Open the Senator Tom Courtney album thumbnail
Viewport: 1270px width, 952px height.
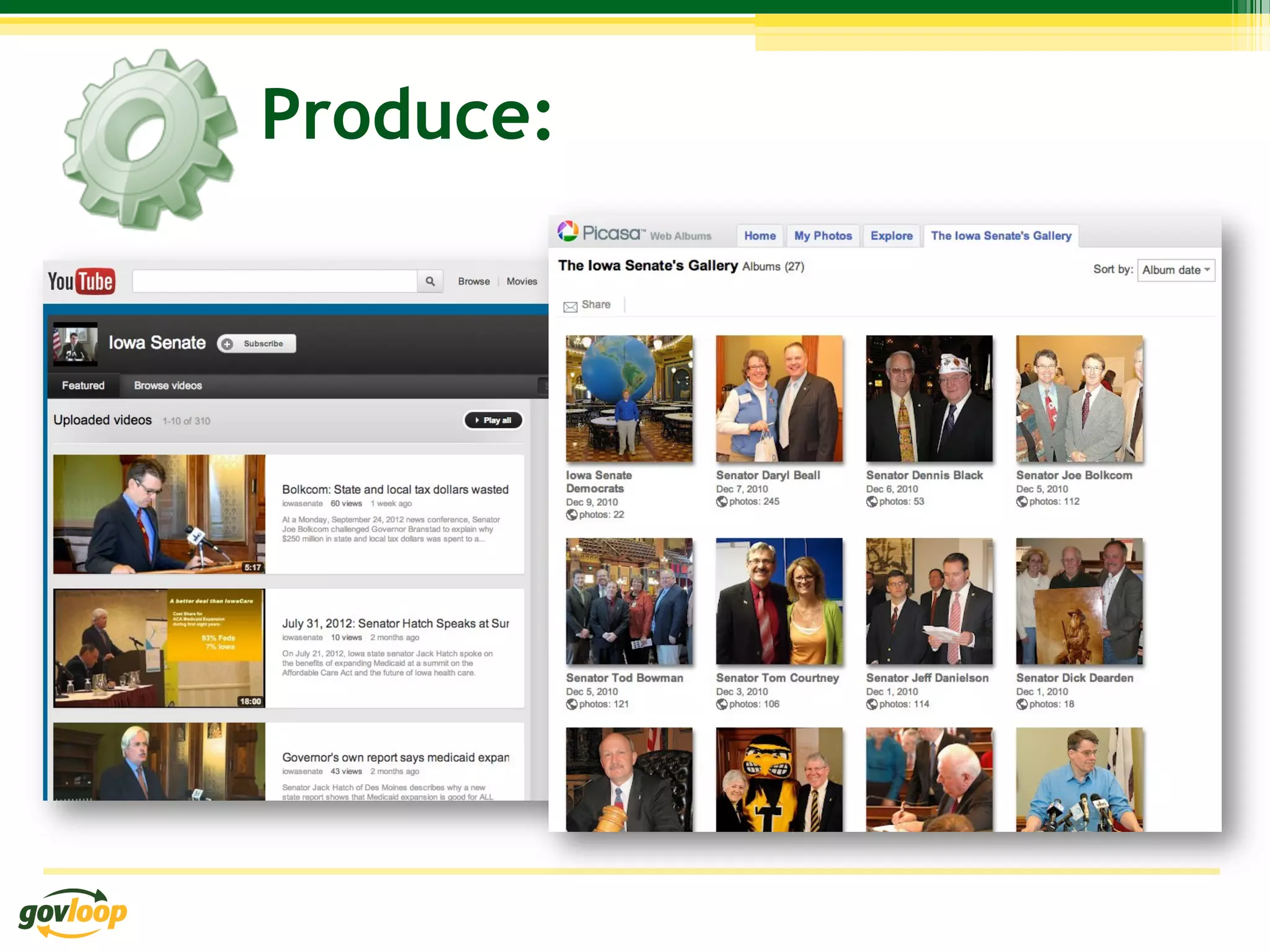coord(779,601)
